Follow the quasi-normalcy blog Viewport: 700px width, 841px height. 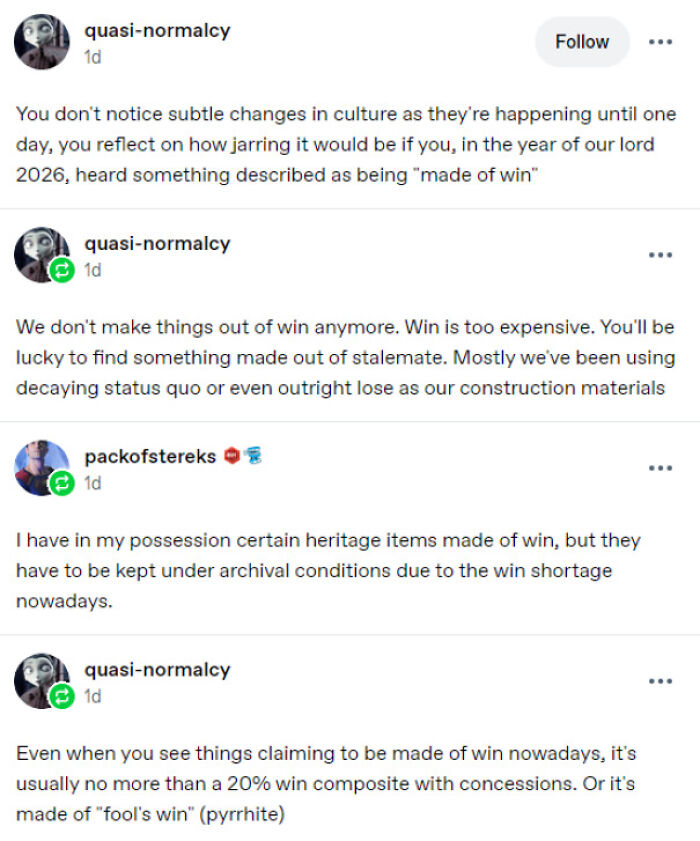click(582, 42)
